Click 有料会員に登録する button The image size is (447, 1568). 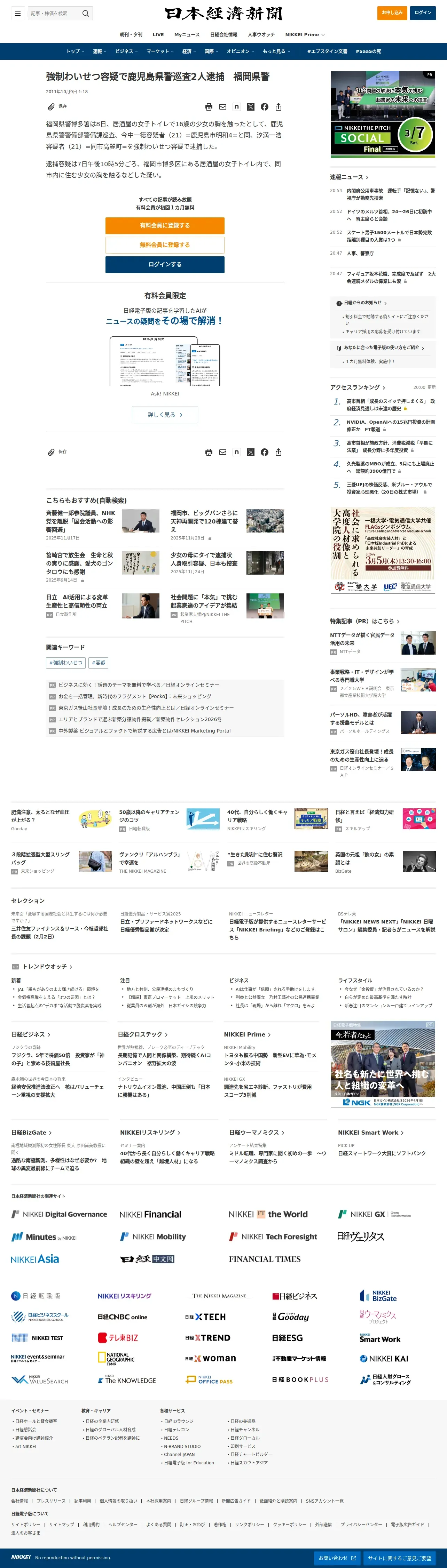[165, 225]
